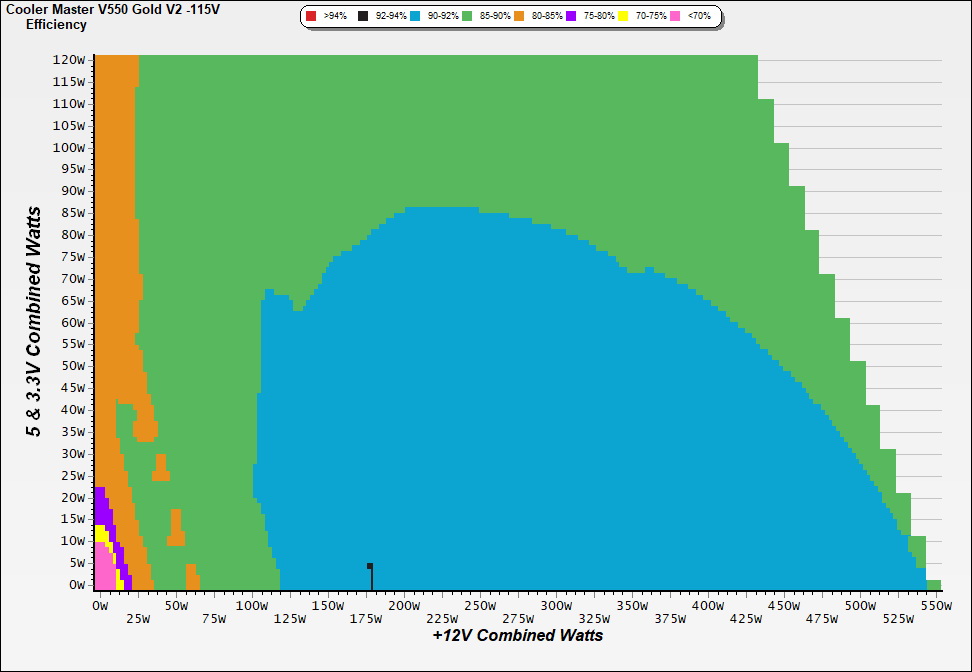
Task: Click the red >94% legend swatch
Action: [311, 17]
